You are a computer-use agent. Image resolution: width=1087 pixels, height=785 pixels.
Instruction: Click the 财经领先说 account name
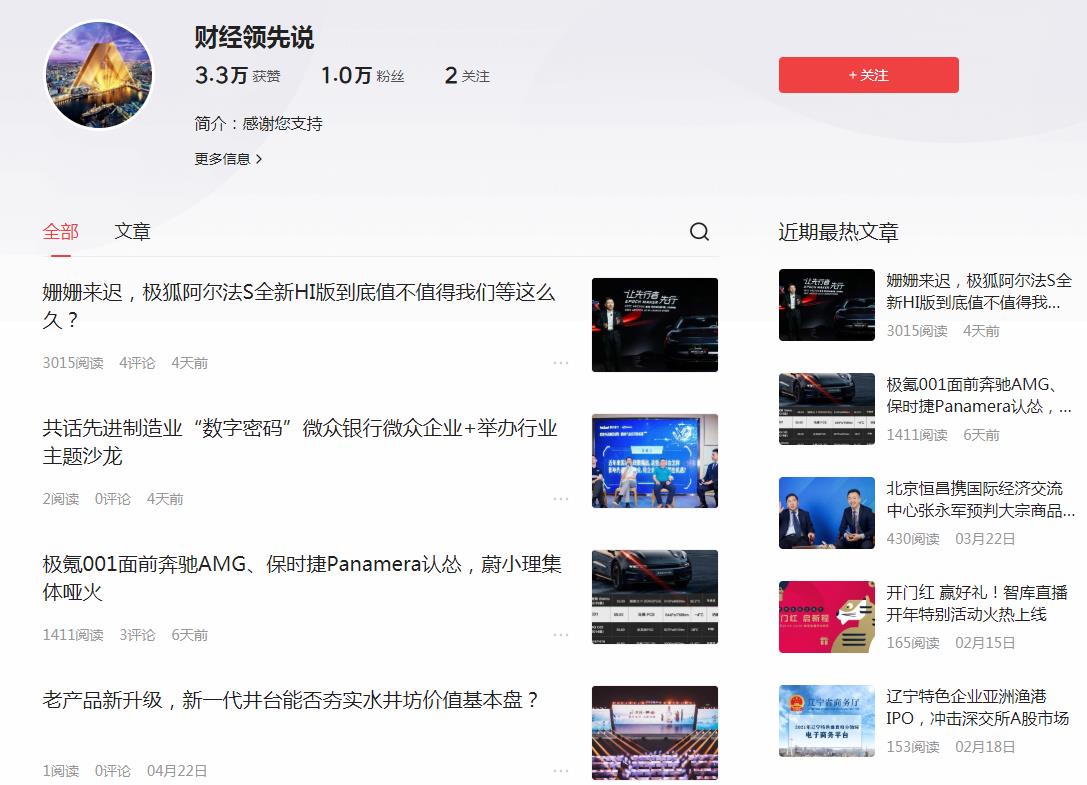(x=254, y=37)
